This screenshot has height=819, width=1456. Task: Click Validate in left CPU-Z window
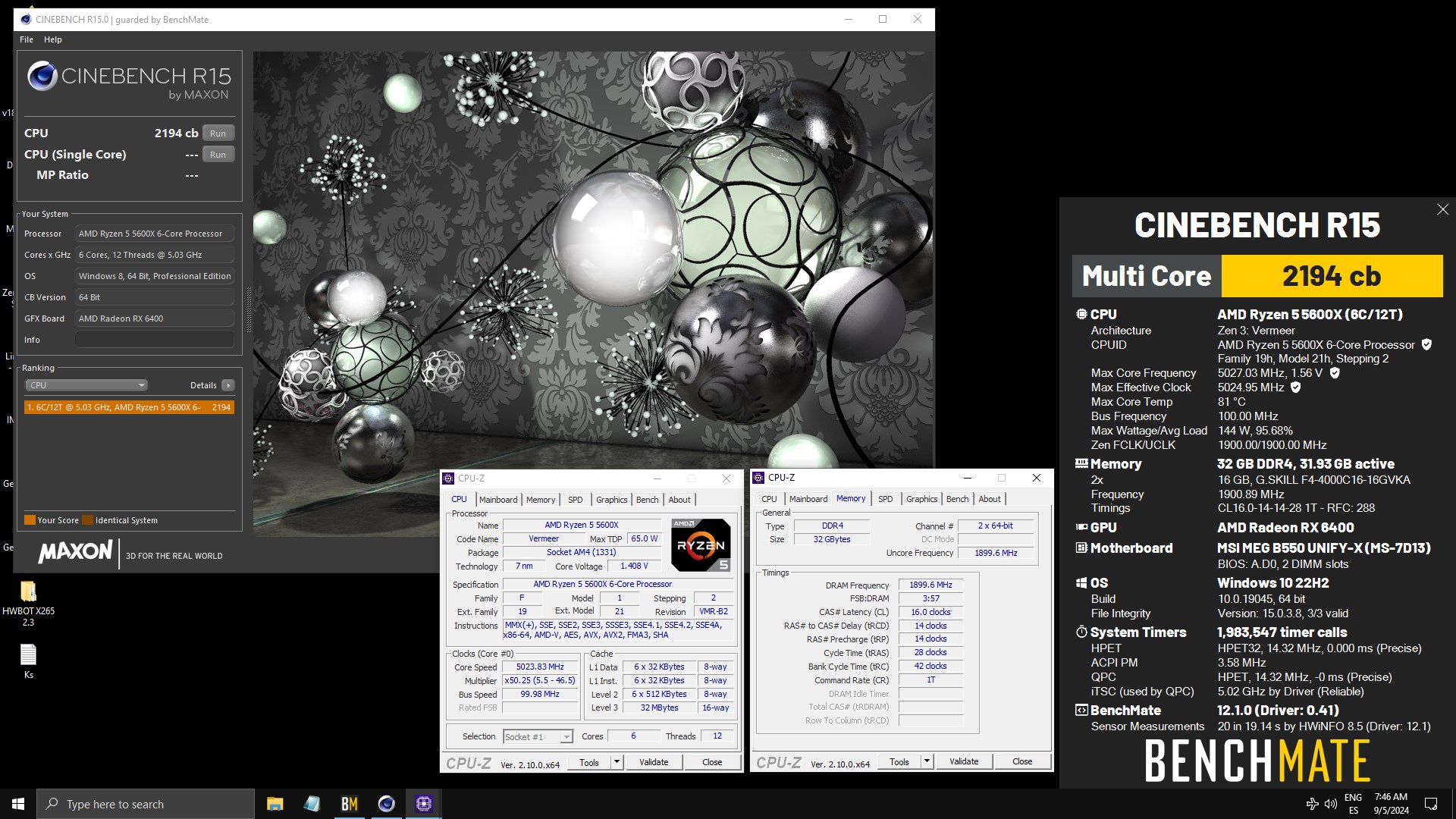tap(654, 763)
